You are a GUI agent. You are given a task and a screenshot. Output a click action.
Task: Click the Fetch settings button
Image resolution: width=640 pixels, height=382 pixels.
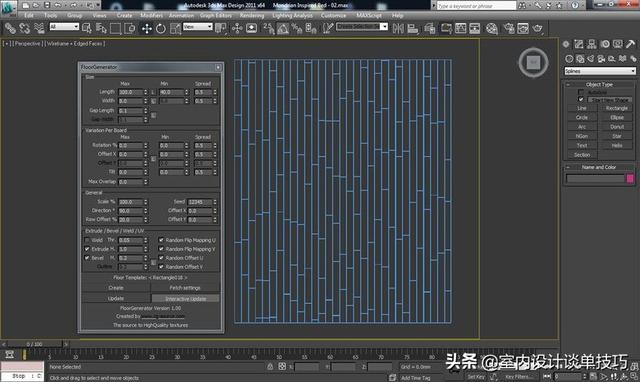tap(185, 288)
